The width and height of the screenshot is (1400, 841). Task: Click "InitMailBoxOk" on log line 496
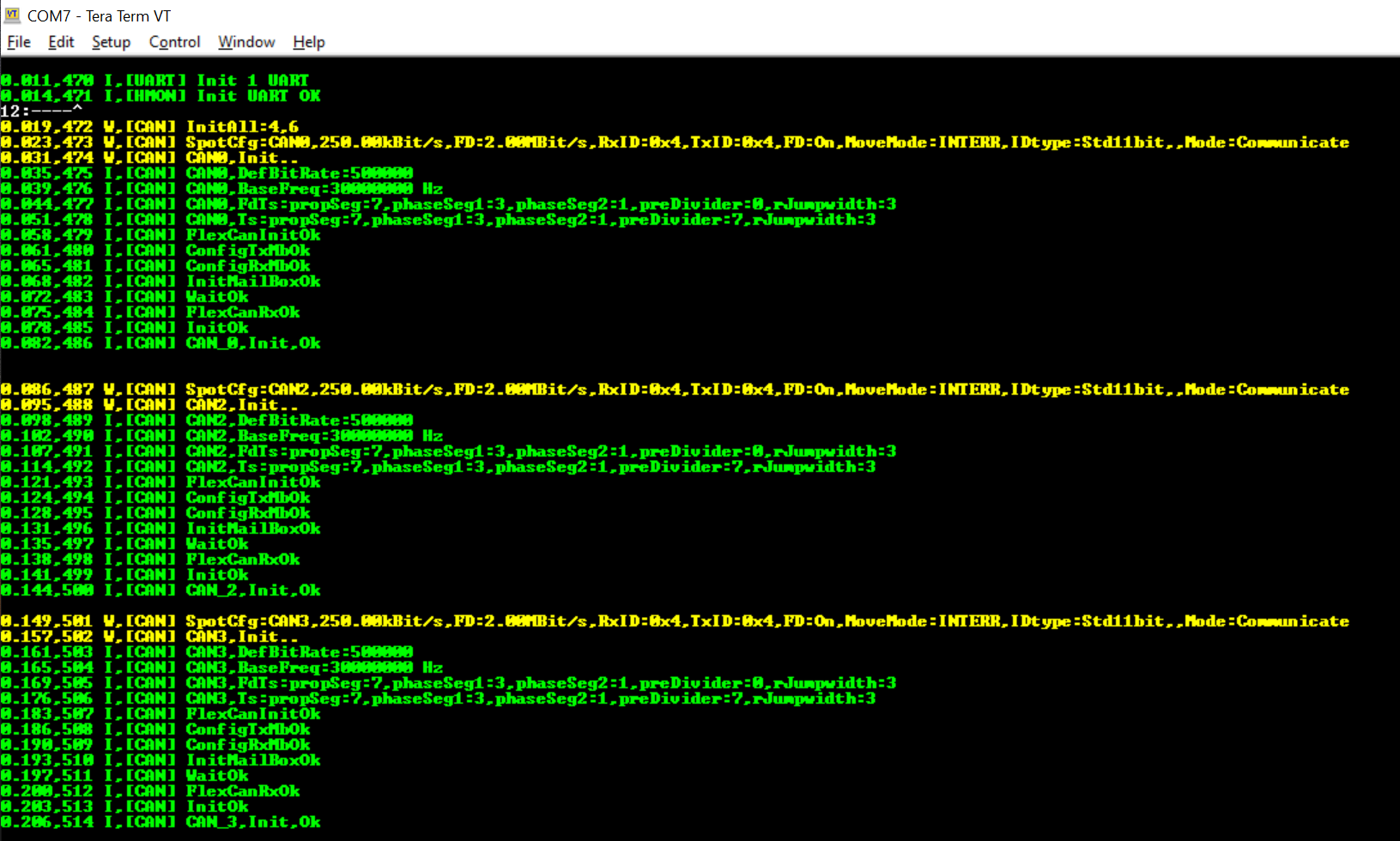click(253, 528)
